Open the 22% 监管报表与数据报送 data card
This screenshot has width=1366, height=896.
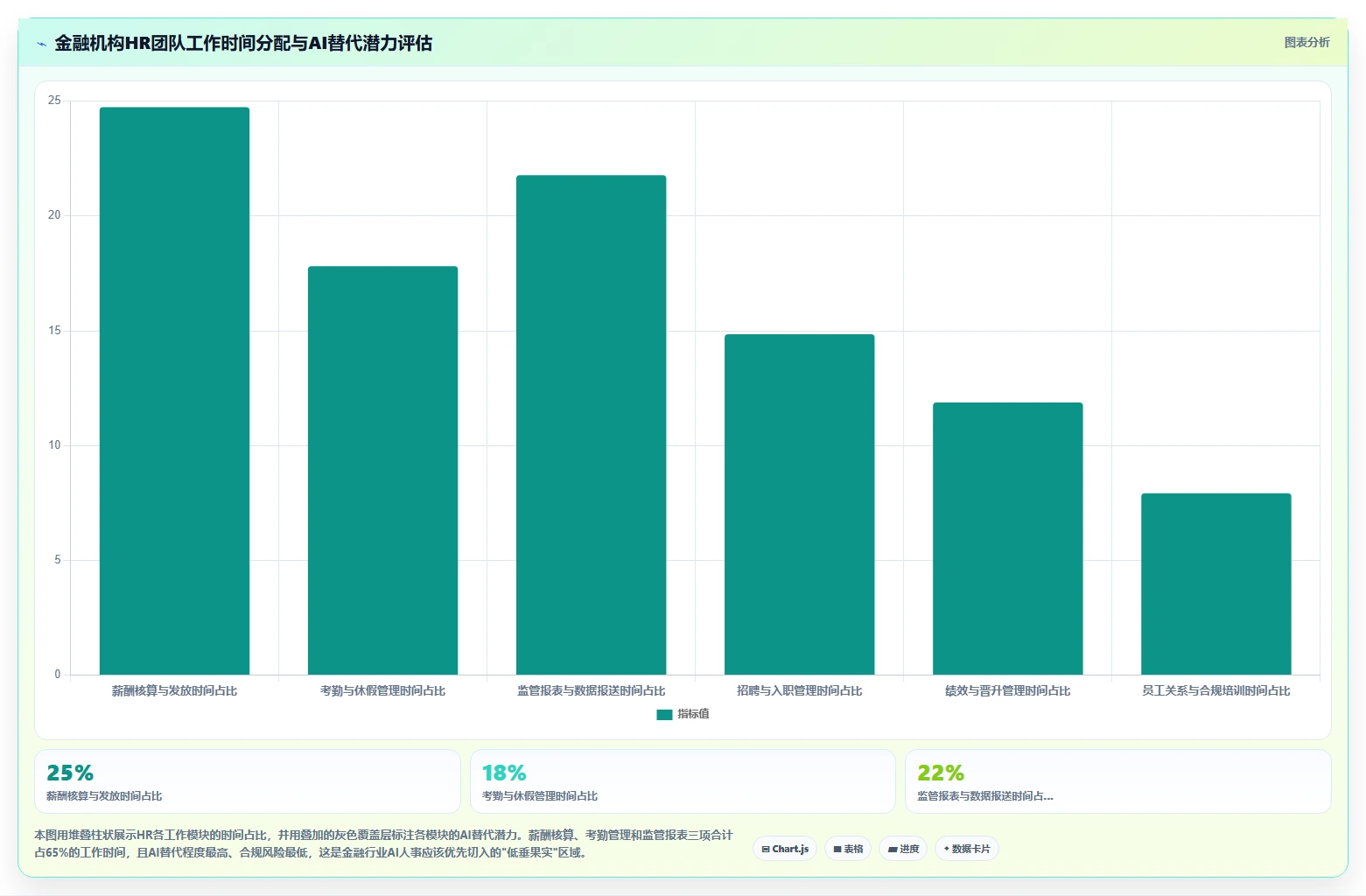[1118, 781]
